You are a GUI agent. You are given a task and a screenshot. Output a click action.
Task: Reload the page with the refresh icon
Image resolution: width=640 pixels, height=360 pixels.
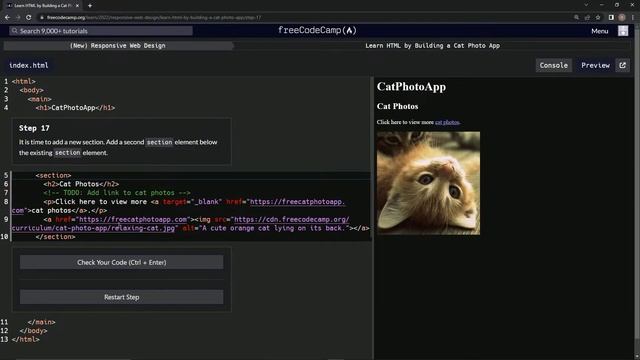[29, 18]
